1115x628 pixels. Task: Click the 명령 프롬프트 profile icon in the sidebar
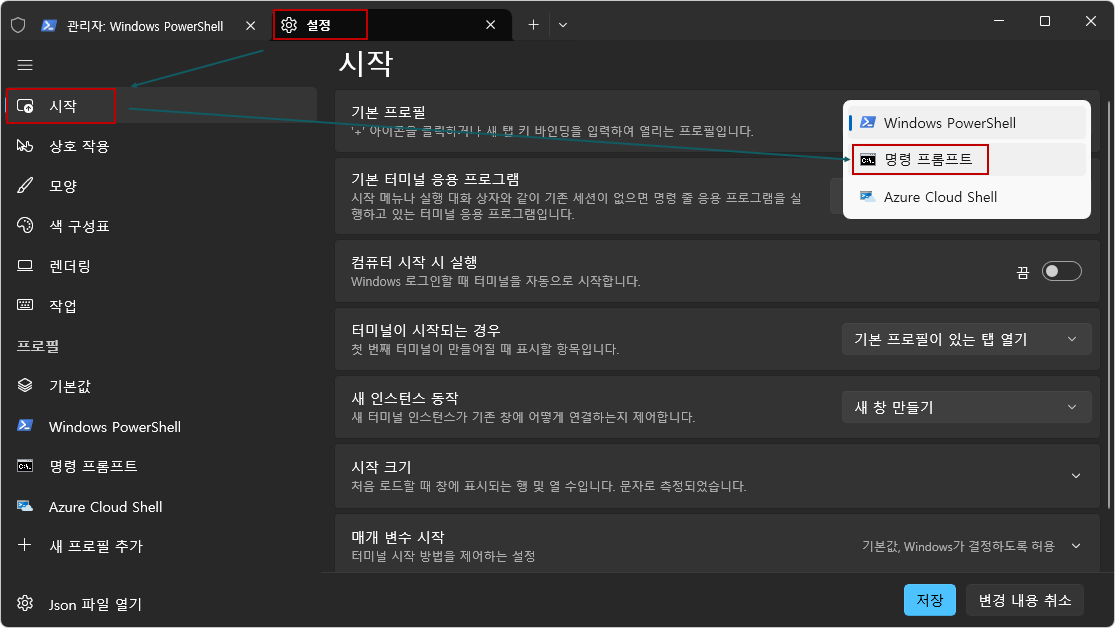click(25, 466)
